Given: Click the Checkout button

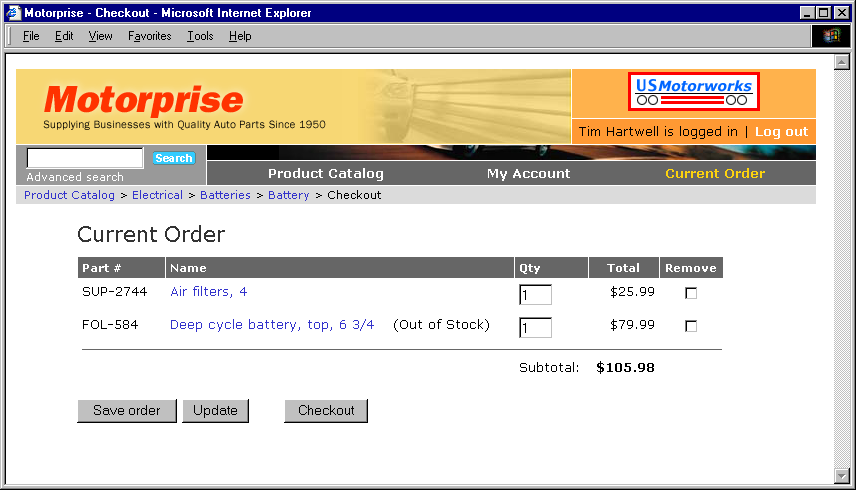Looking at the screenshot, I should pos(326,410).
